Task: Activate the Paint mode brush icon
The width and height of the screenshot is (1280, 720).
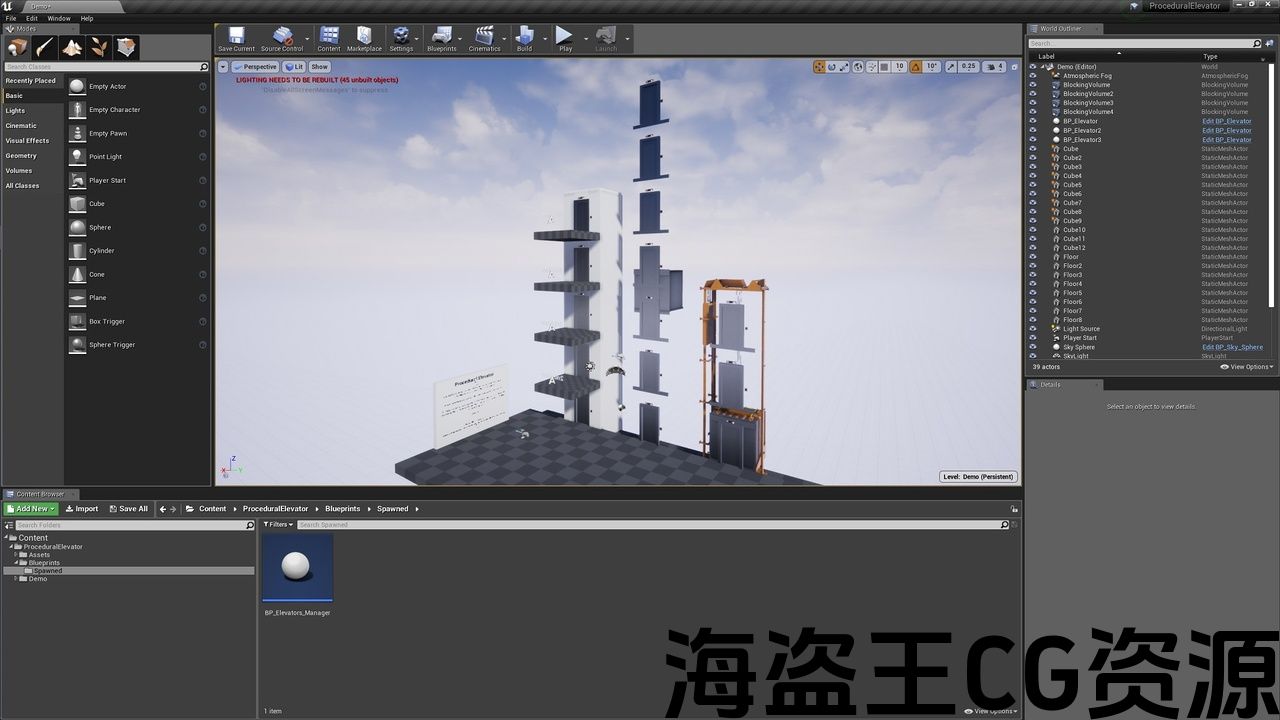Action: point(45,47)
